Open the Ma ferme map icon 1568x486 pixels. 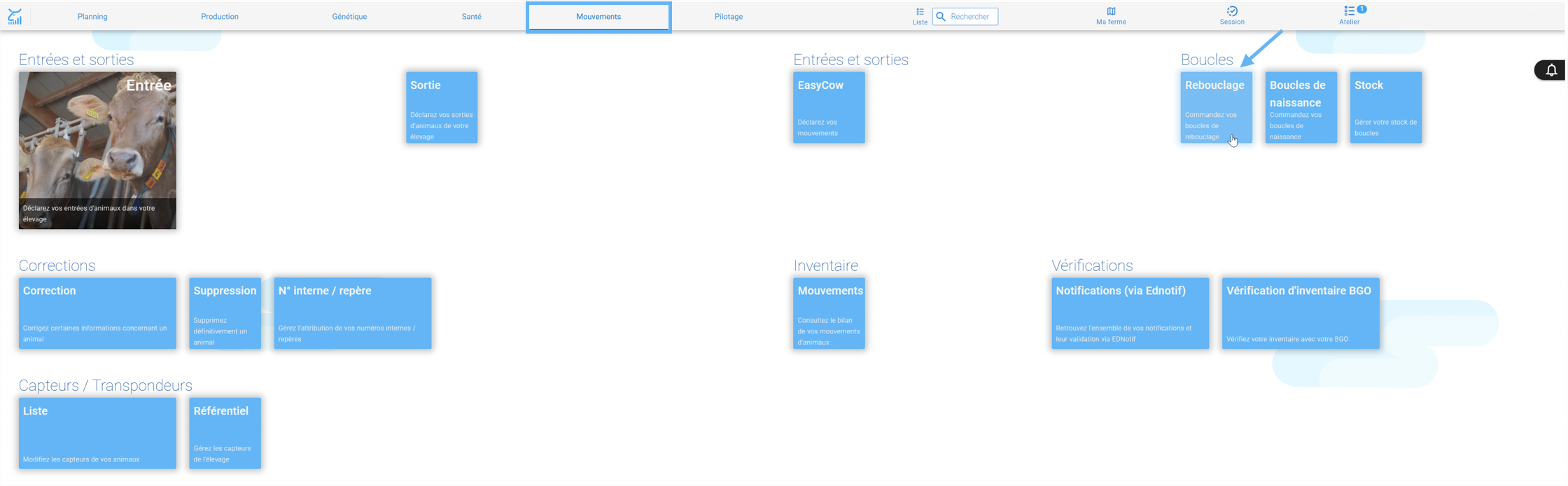click(1111, 11)
